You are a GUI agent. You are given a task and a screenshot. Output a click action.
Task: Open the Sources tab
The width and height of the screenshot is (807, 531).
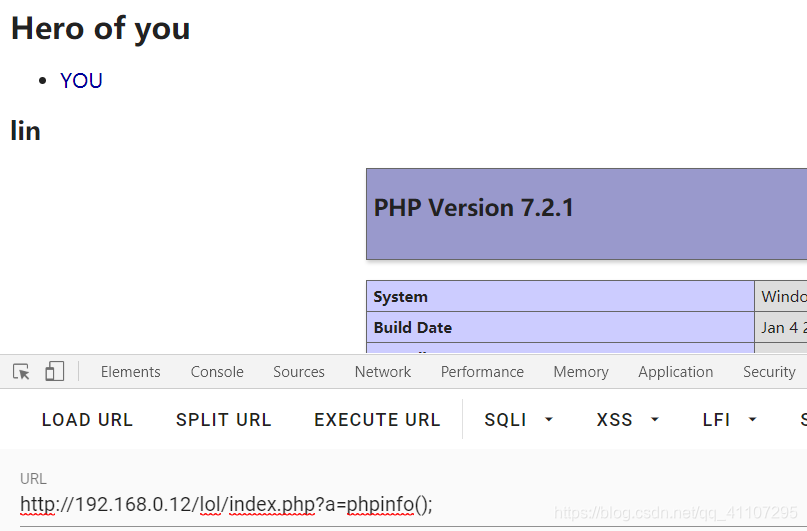(x=299, y=371)
